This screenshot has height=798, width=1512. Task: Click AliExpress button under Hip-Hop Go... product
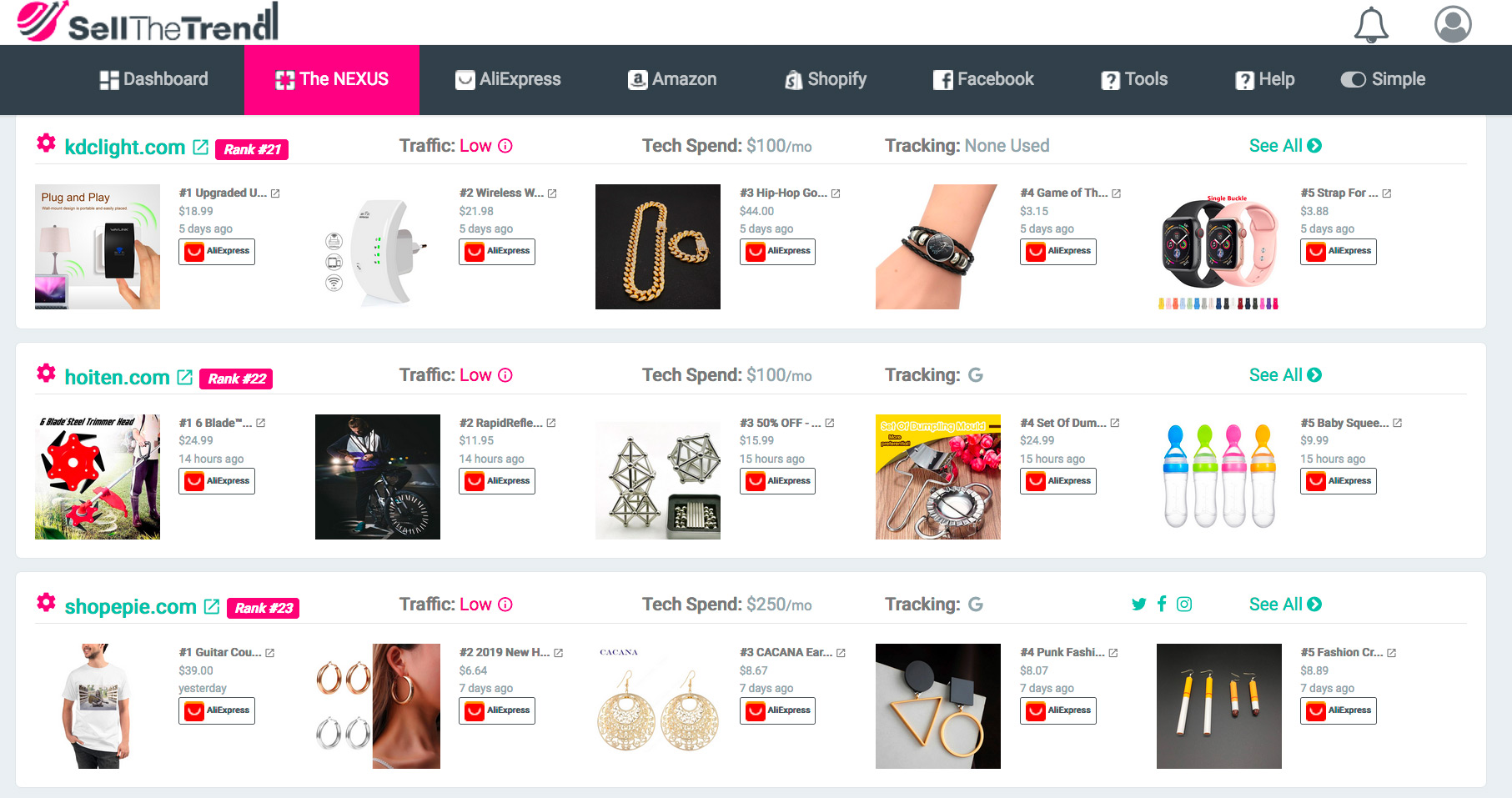tap(777, 251)
